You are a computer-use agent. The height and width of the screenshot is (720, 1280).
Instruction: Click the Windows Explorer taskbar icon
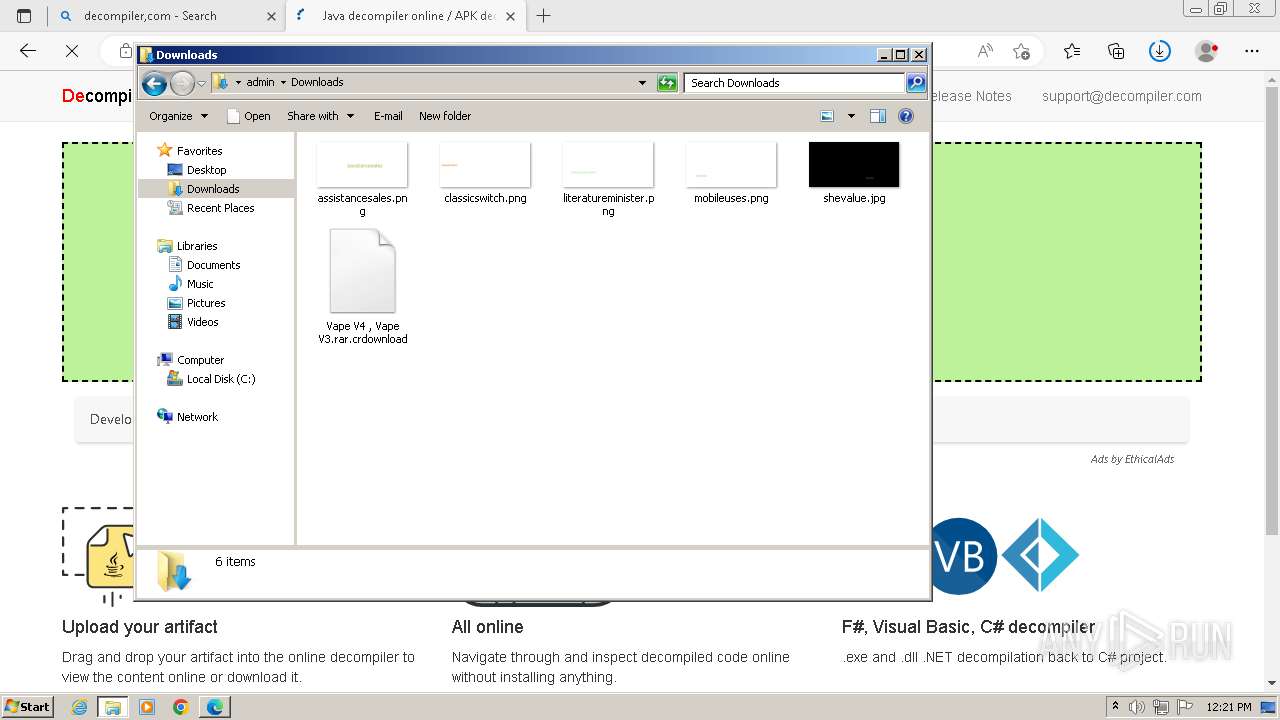(113, 707)
